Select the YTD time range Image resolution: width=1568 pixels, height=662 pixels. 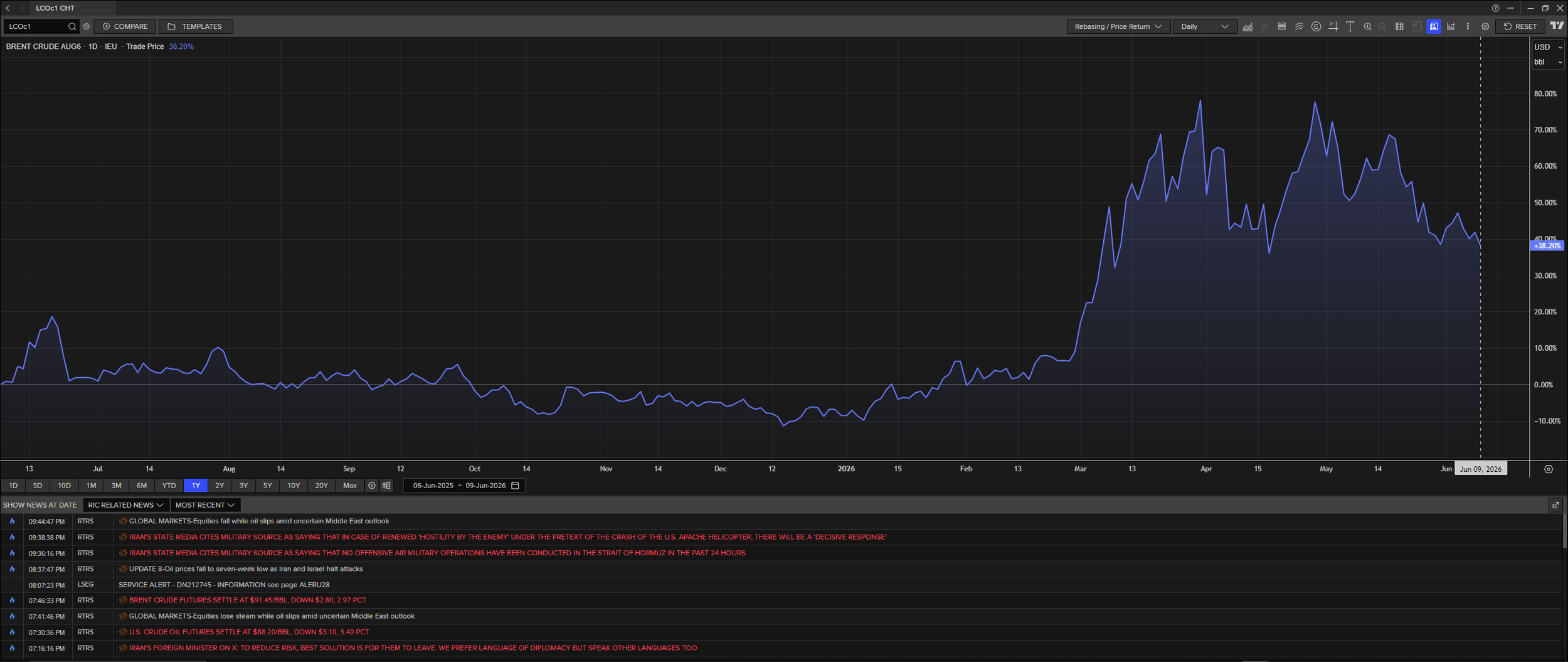pyautogui.click(x=169, y=486)
